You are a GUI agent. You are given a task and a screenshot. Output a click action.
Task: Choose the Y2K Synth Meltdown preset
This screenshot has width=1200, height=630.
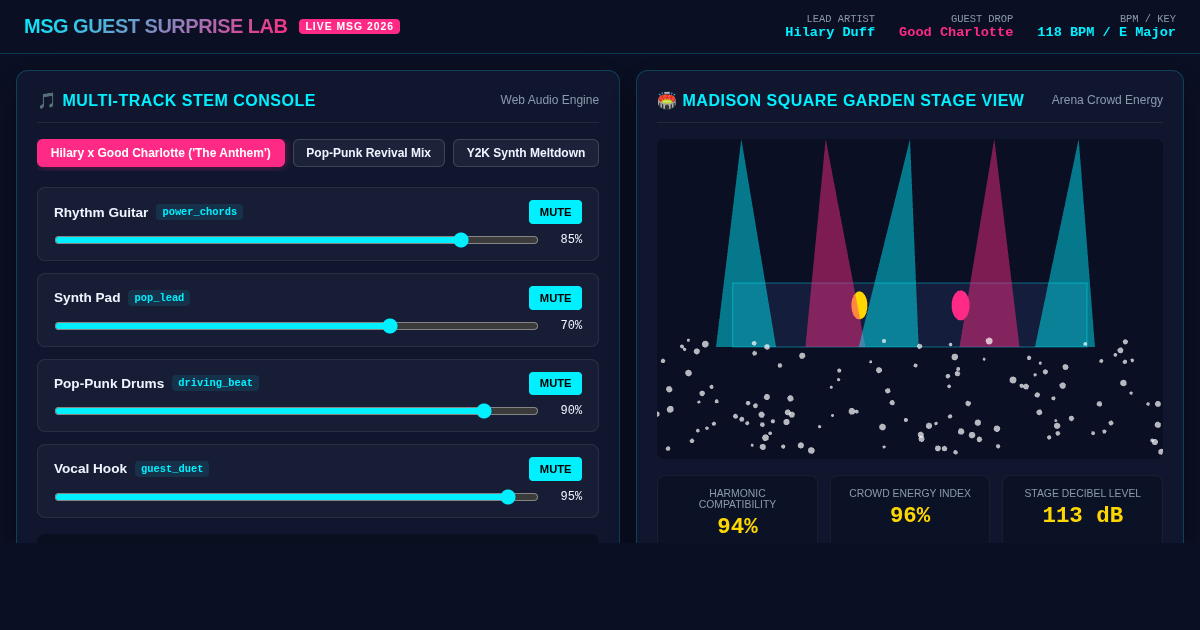pyautogui.click(x=526, y=153)
